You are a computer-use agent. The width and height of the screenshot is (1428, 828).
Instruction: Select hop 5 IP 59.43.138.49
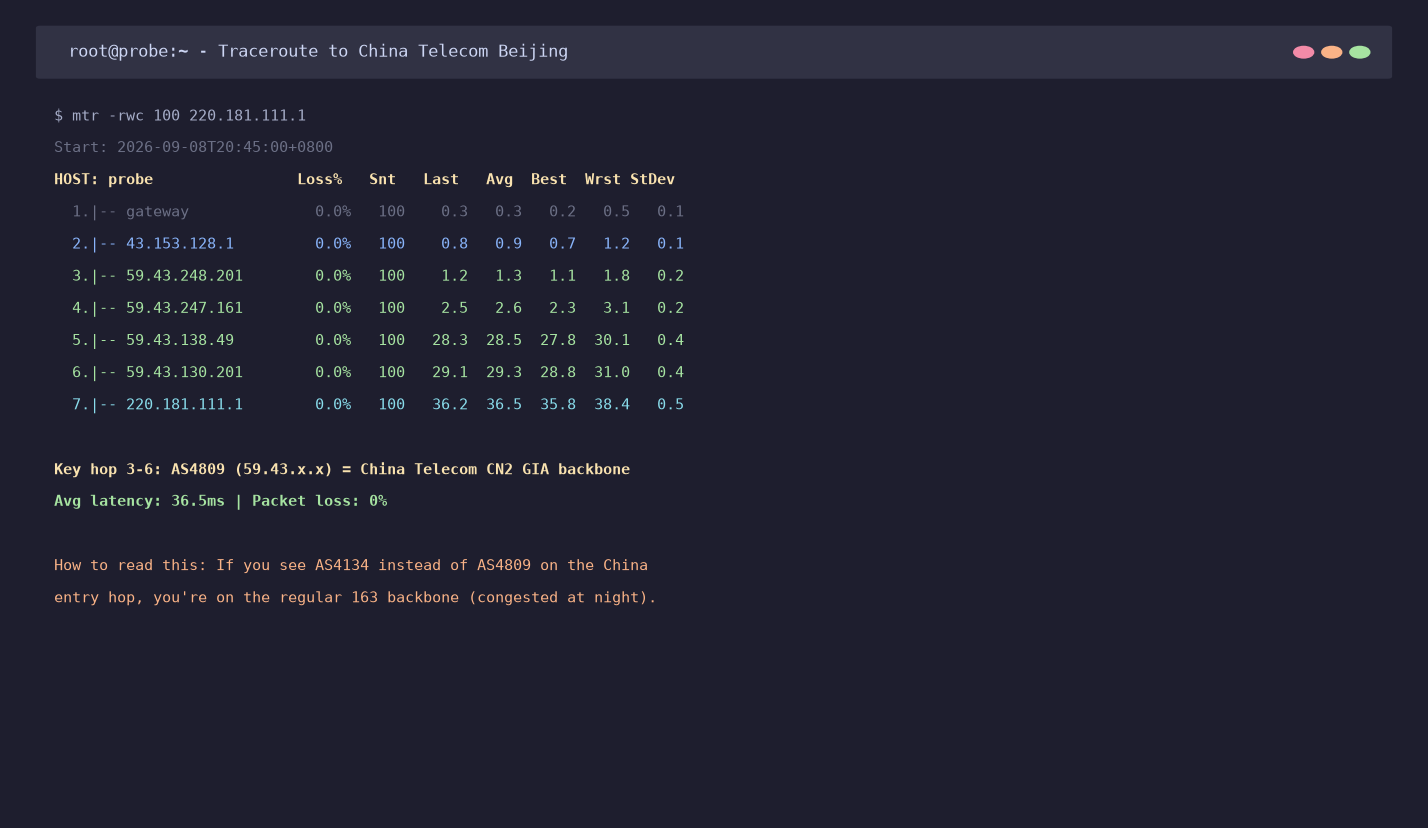coord(180,339)
